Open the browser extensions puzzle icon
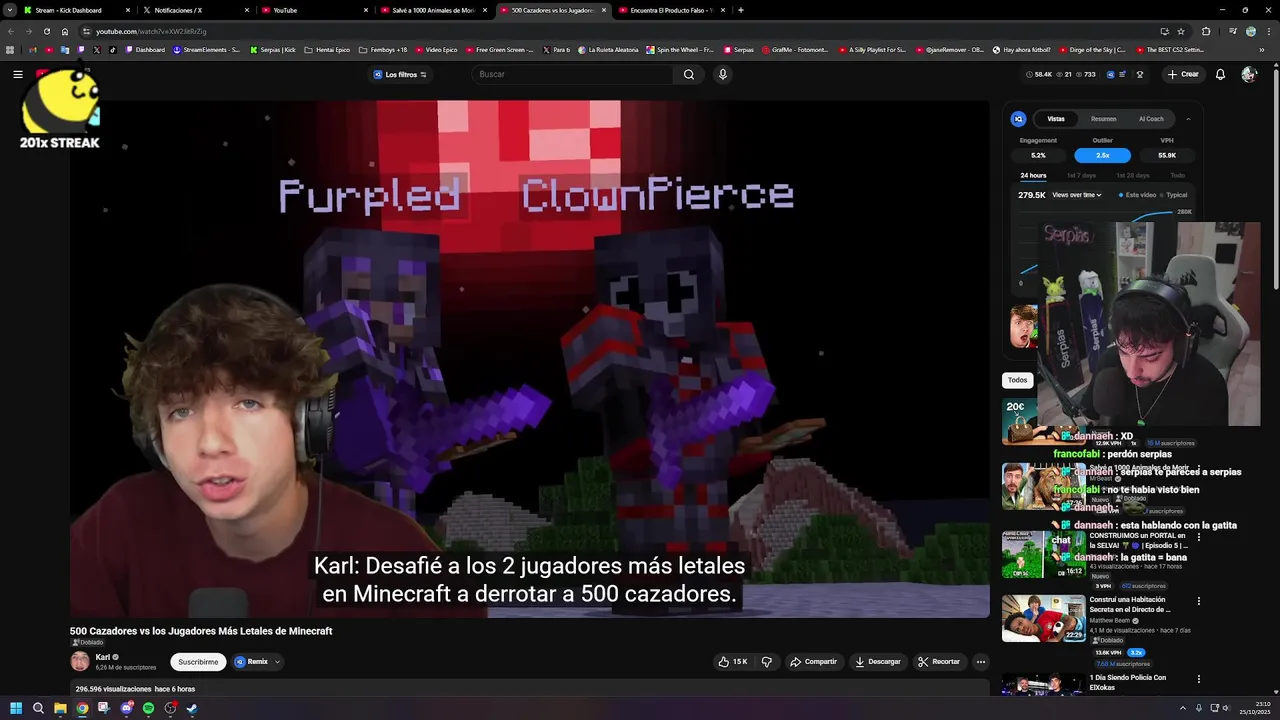Viewport: 1280px width, 720px height. click(x=1205, y=31)
